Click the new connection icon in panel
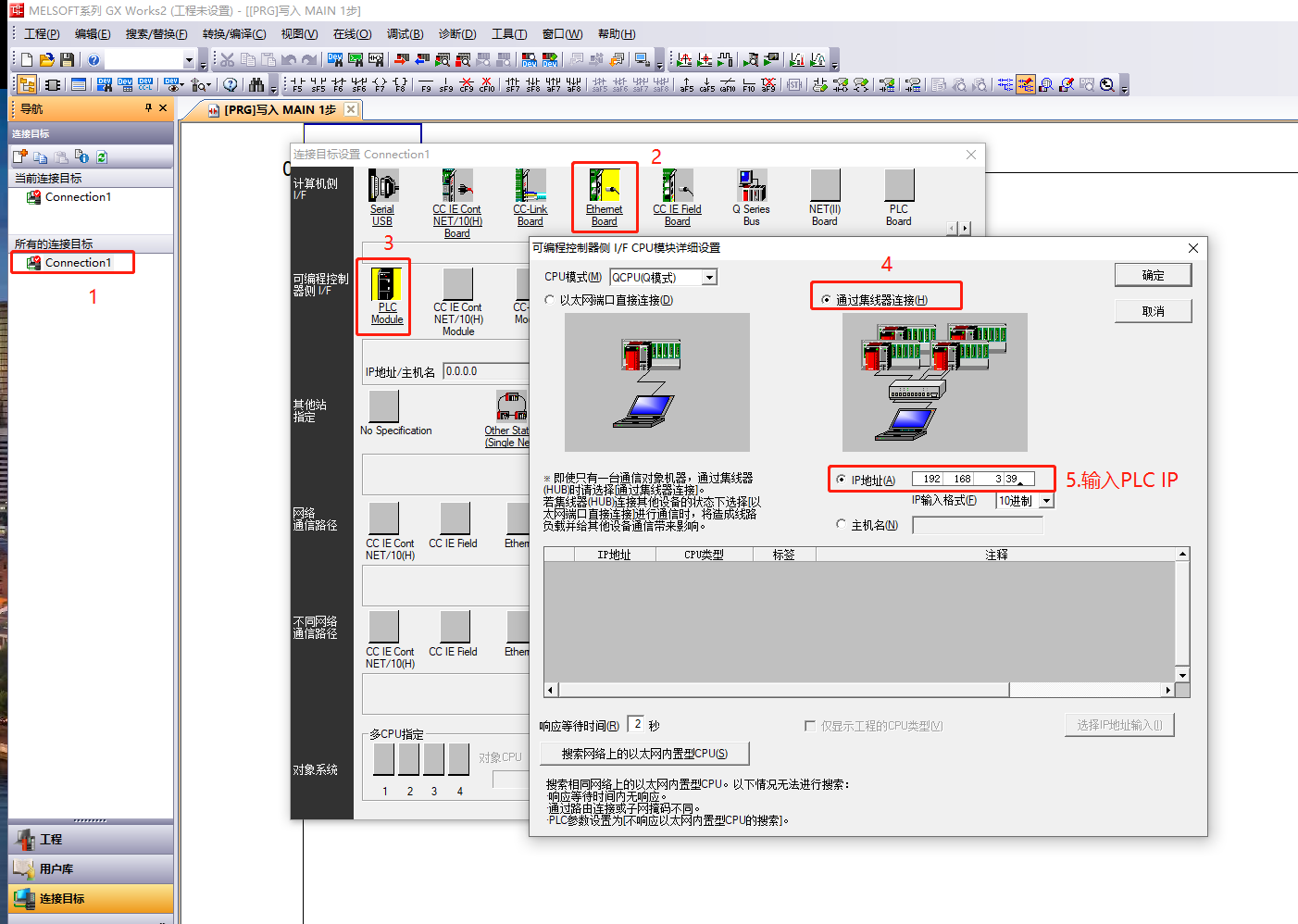 click(x=19, y=156)
